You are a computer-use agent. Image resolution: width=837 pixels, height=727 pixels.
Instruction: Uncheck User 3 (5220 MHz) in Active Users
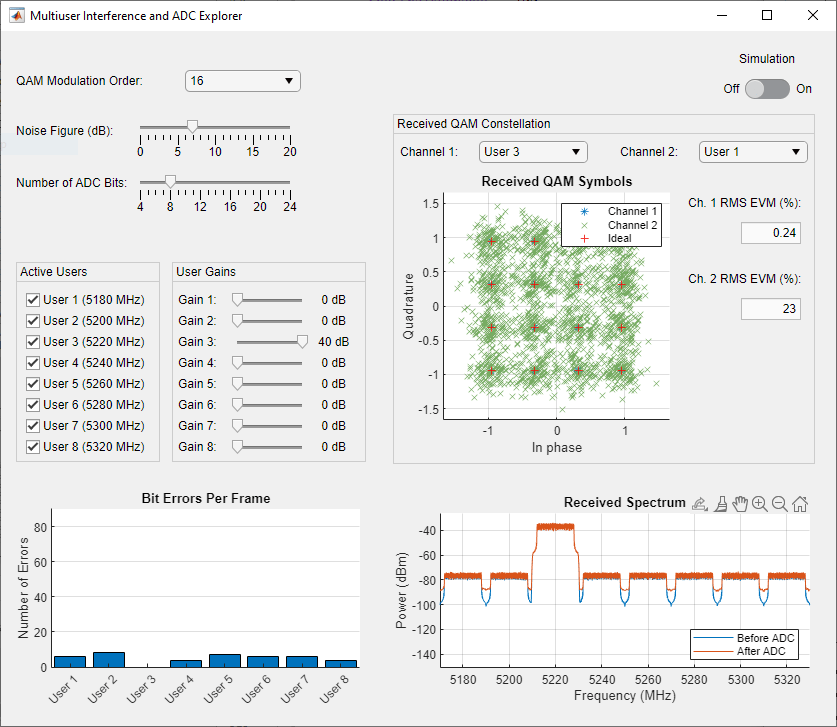33,341
